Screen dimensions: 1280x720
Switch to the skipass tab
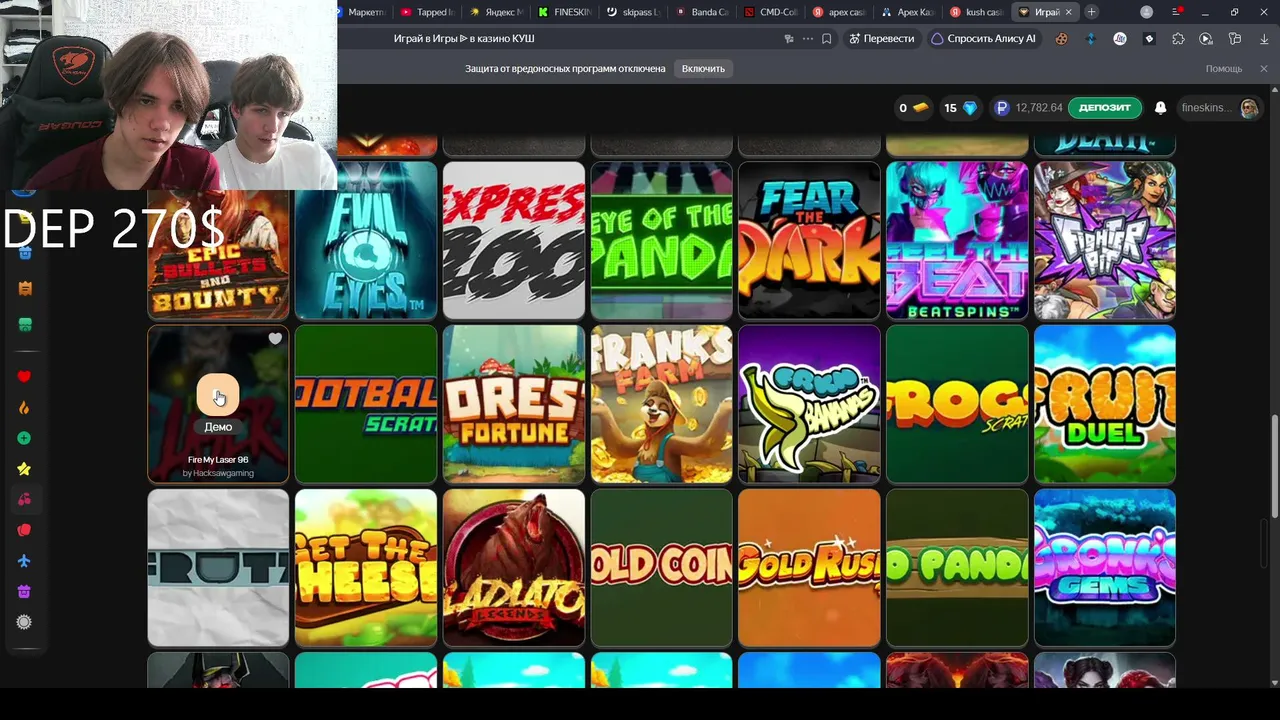point(634,12)
